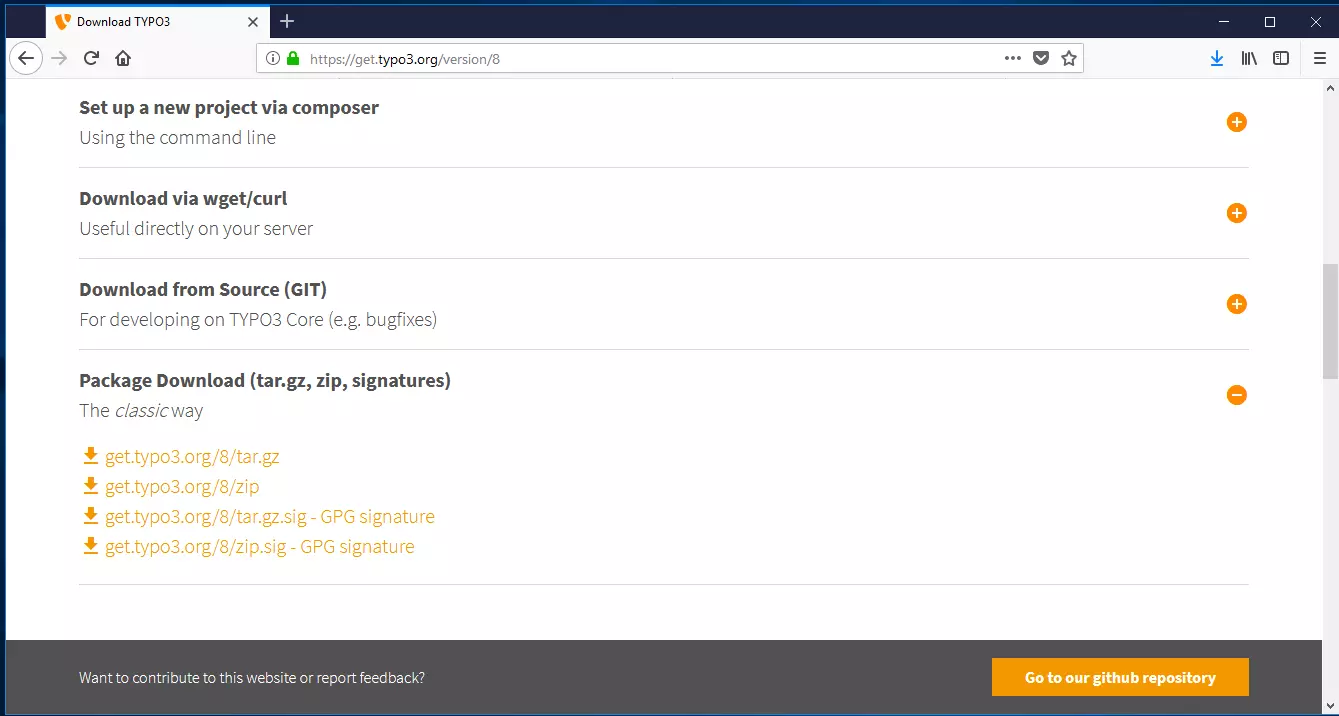Select the Download TYPO3 tab

157,21
